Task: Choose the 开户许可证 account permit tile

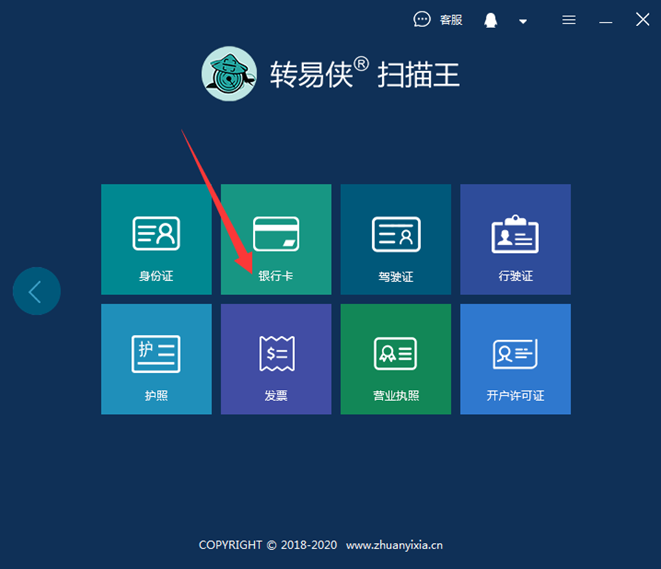Action: pos(516,359)
